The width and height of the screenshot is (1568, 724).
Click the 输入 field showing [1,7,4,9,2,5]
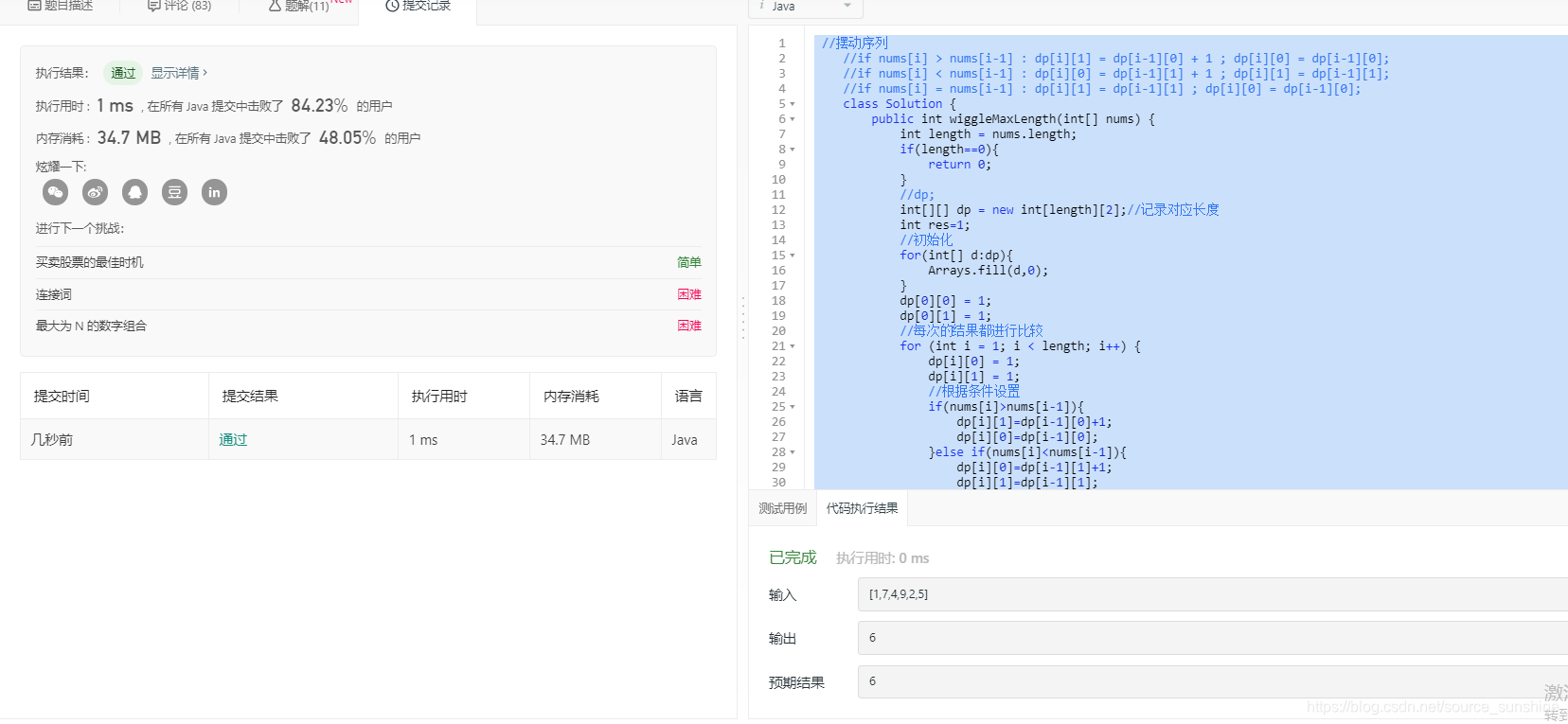1213,594
